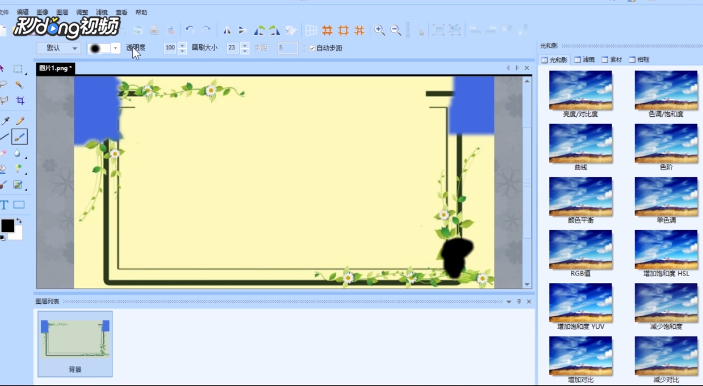
Task: Select the rectangle shape tool
Action: click(19, 205)
